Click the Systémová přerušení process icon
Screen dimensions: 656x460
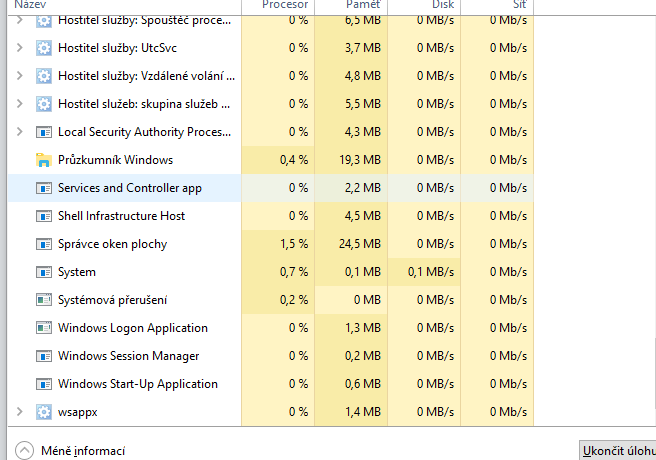point(43,300)
